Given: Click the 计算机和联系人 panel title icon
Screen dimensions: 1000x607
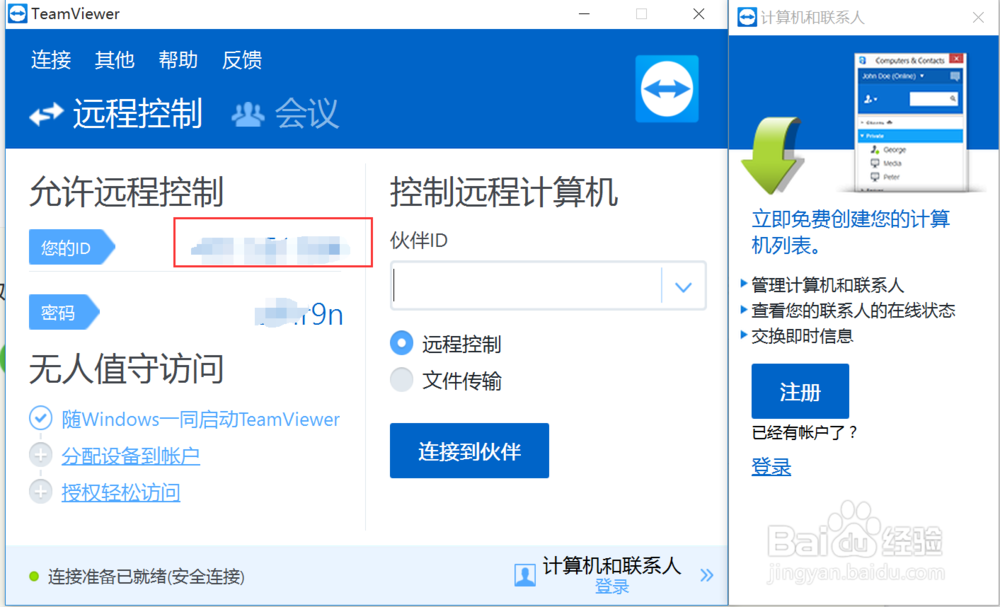Looking at the screenshot, I should (746, 17).
